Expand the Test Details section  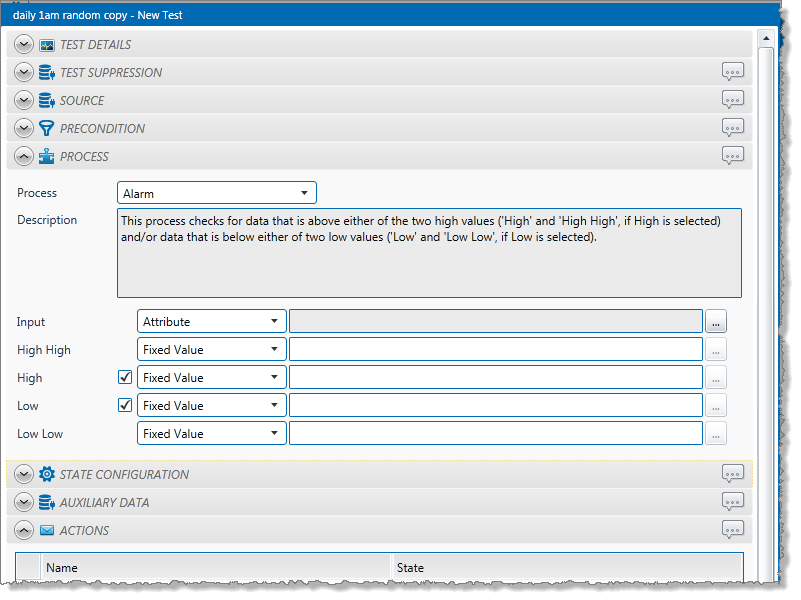point(24,45)
